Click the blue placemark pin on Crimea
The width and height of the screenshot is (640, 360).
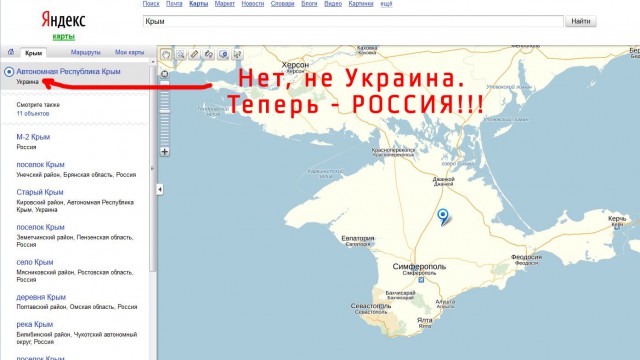443,216
